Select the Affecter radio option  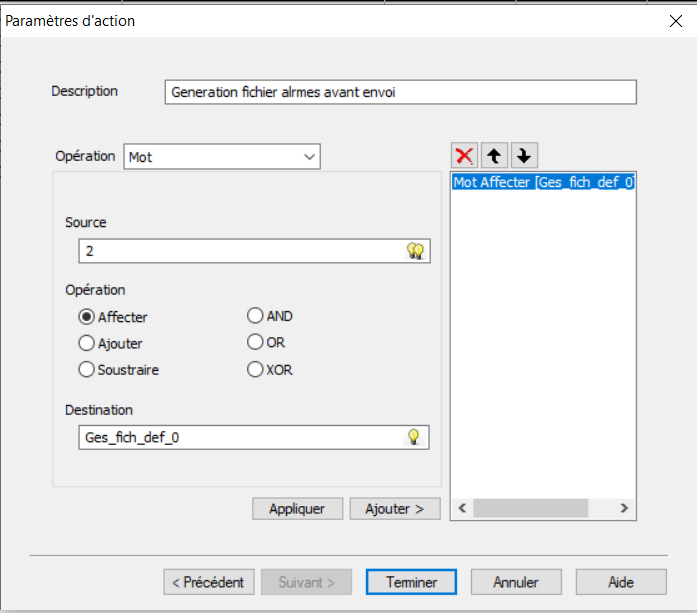87,317
